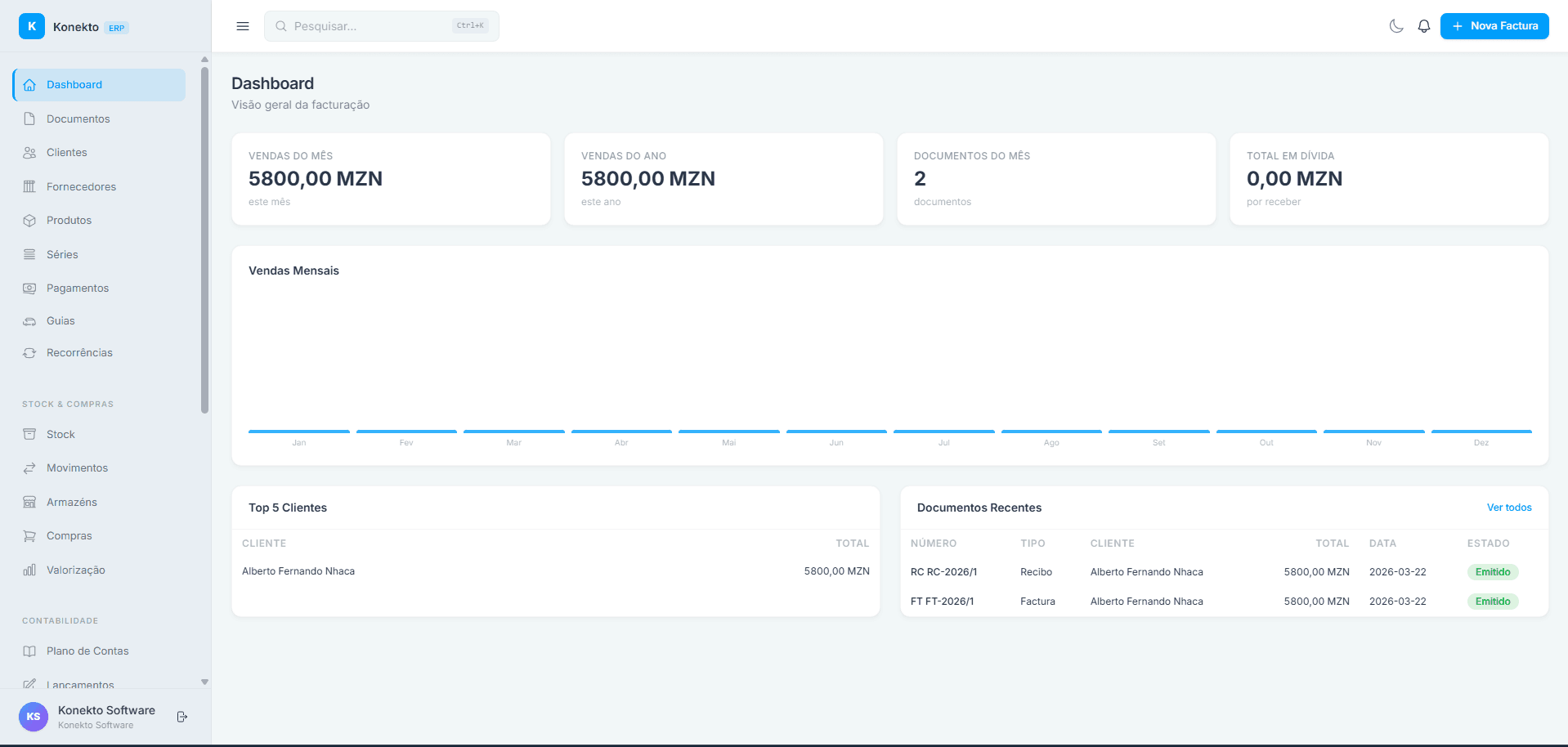Click the 5800,00 MZN total in Top 5 Clientes
This screenshot has height=747, width=1568.
pos(836,571)
